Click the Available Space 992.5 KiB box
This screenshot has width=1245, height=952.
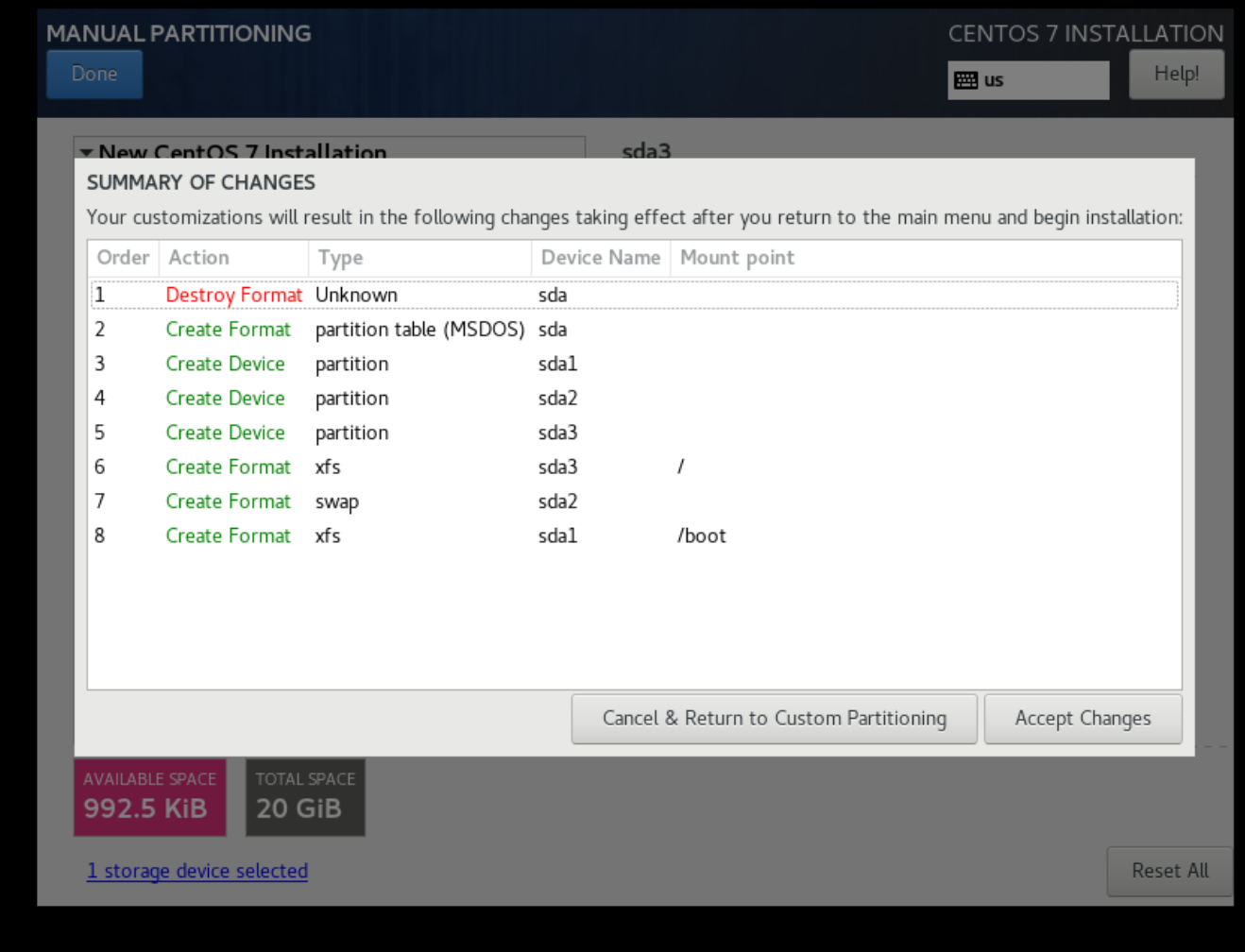150,797
